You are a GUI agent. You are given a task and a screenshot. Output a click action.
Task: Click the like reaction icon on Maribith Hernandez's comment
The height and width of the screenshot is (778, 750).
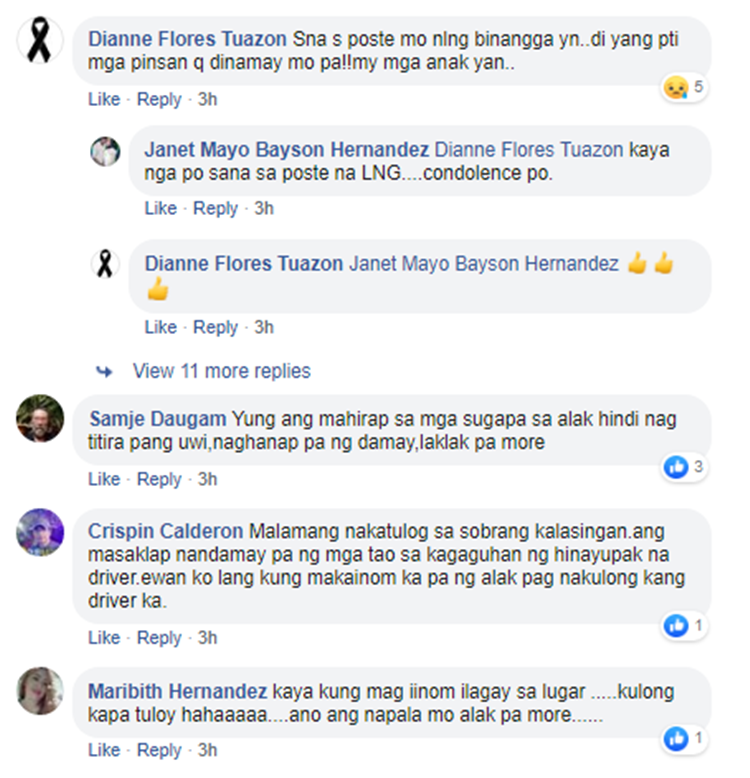point(677,739)
